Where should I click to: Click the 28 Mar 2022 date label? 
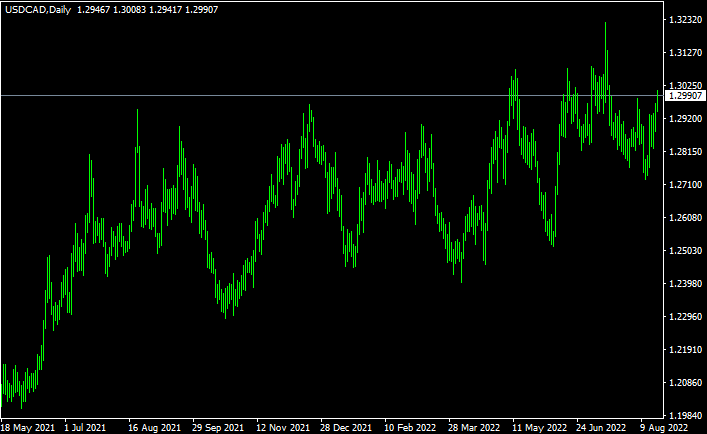(x=474, y=427)
